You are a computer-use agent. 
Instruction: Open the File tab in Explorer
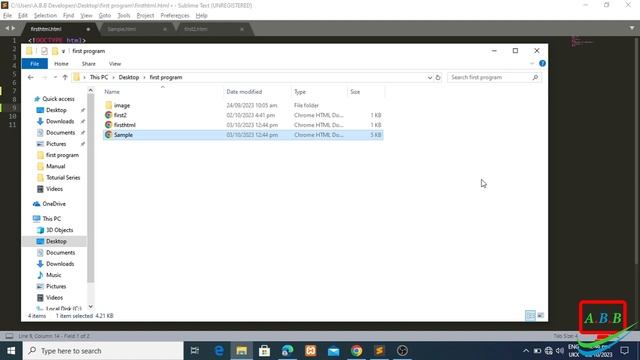tap(35, 64)
